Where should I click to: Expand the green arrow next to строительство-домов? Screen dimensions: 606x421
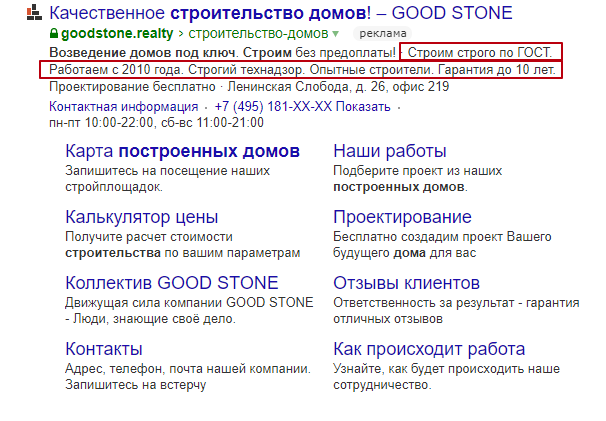point(335,34)
